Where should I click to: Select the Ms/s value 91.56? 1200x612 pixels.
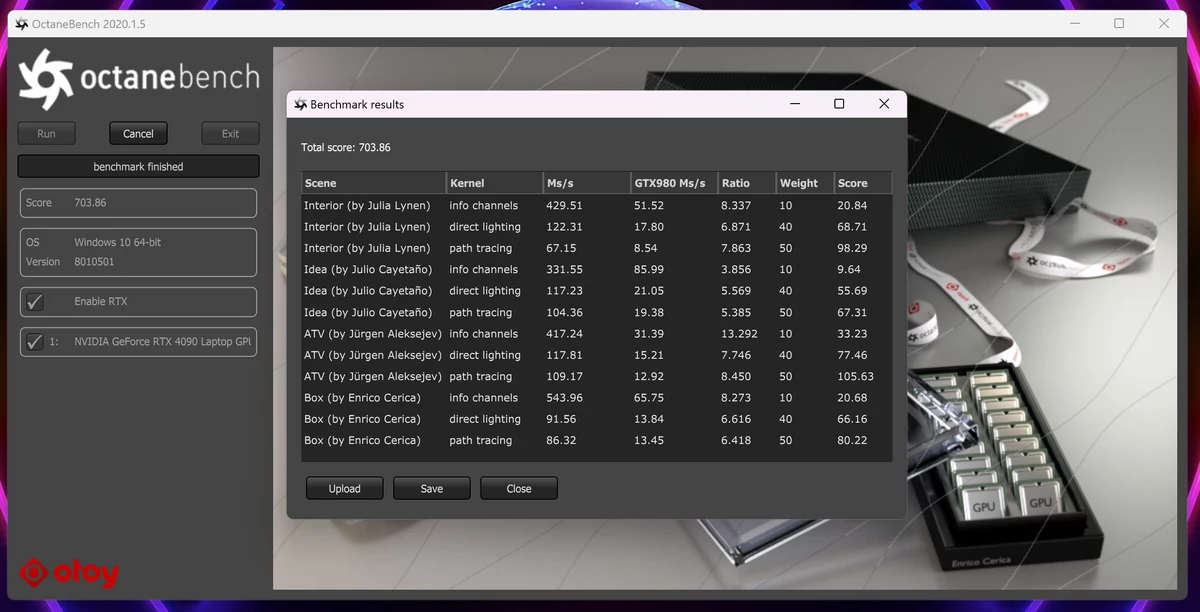click(x=562, y=419)
